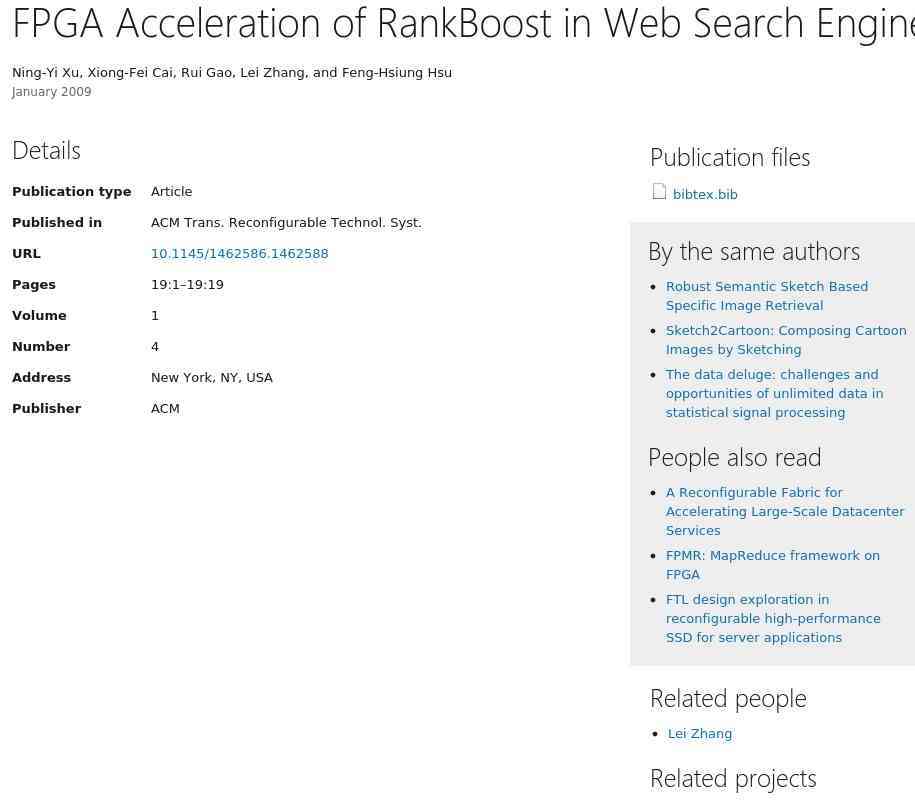This screenshot has width=915, height=800.
Task: Click the Related projects heading
Action: [x=732, y=779]
